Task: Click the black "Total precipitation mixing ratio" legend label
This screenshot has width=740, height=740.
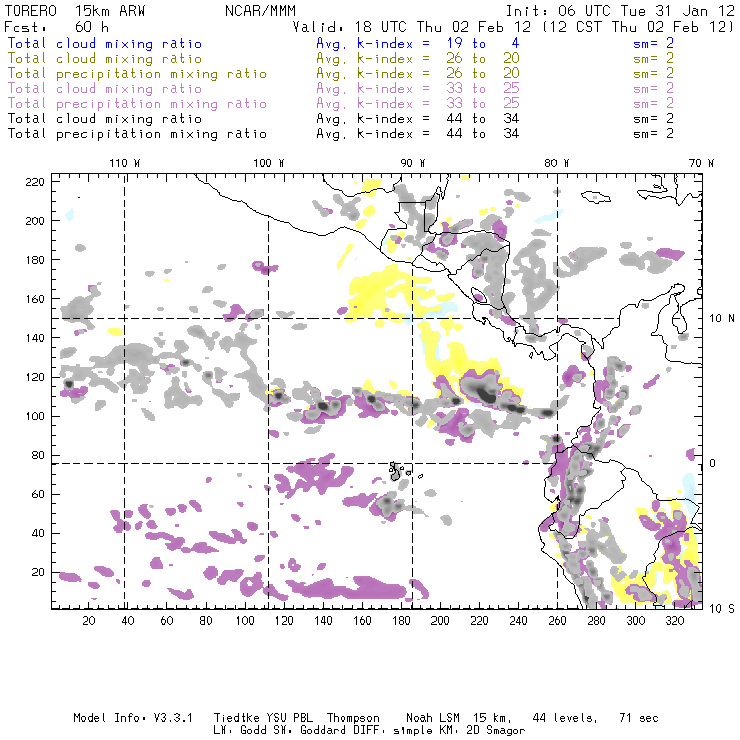Action: 137,134
